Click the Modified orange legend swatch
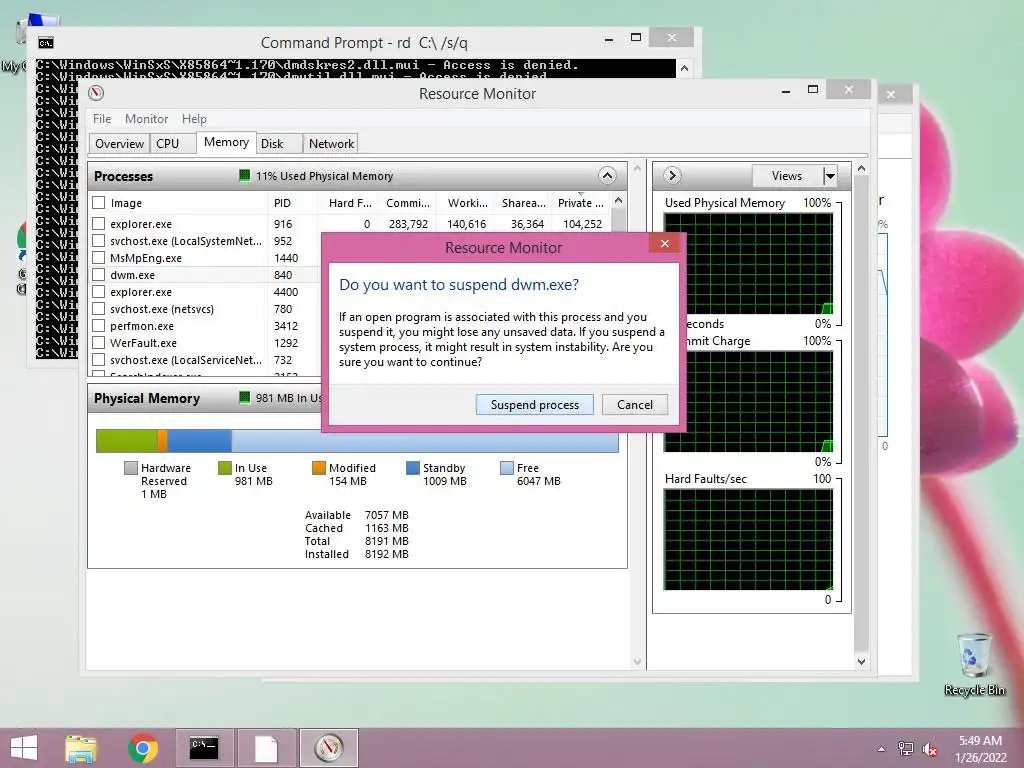 click(319, 468)
